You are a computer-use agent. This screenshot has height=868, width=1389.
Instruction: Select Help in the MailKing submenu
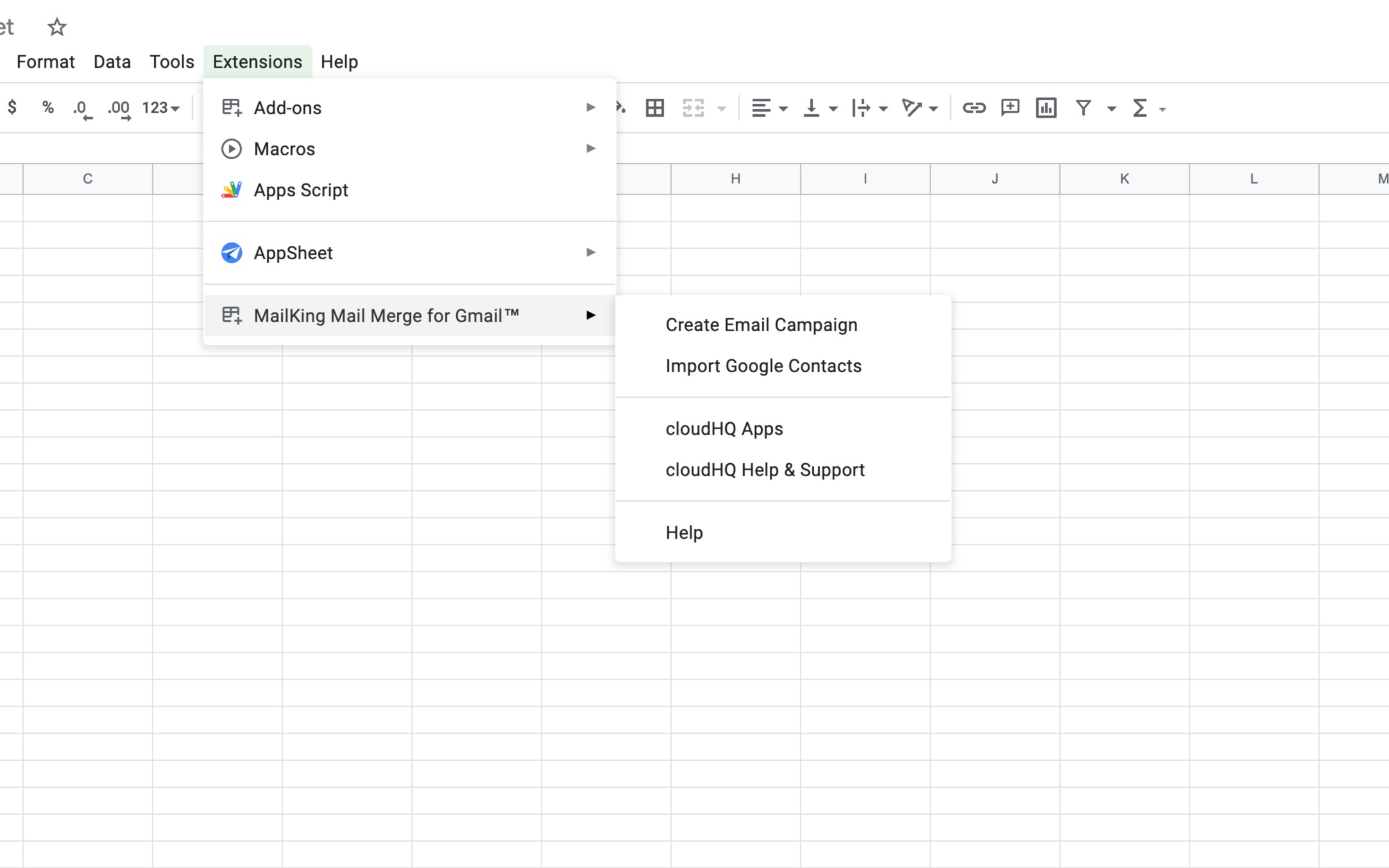tap(783, 532)
